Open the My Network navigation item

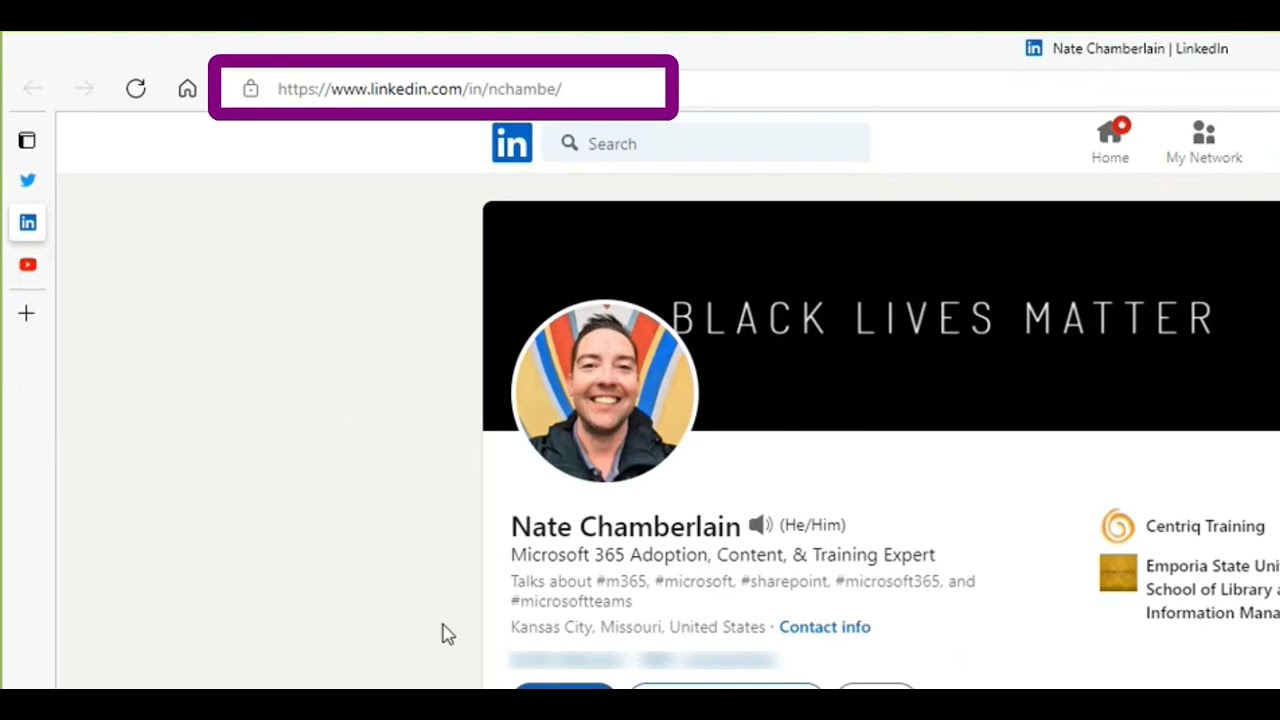click(1204, 142)
